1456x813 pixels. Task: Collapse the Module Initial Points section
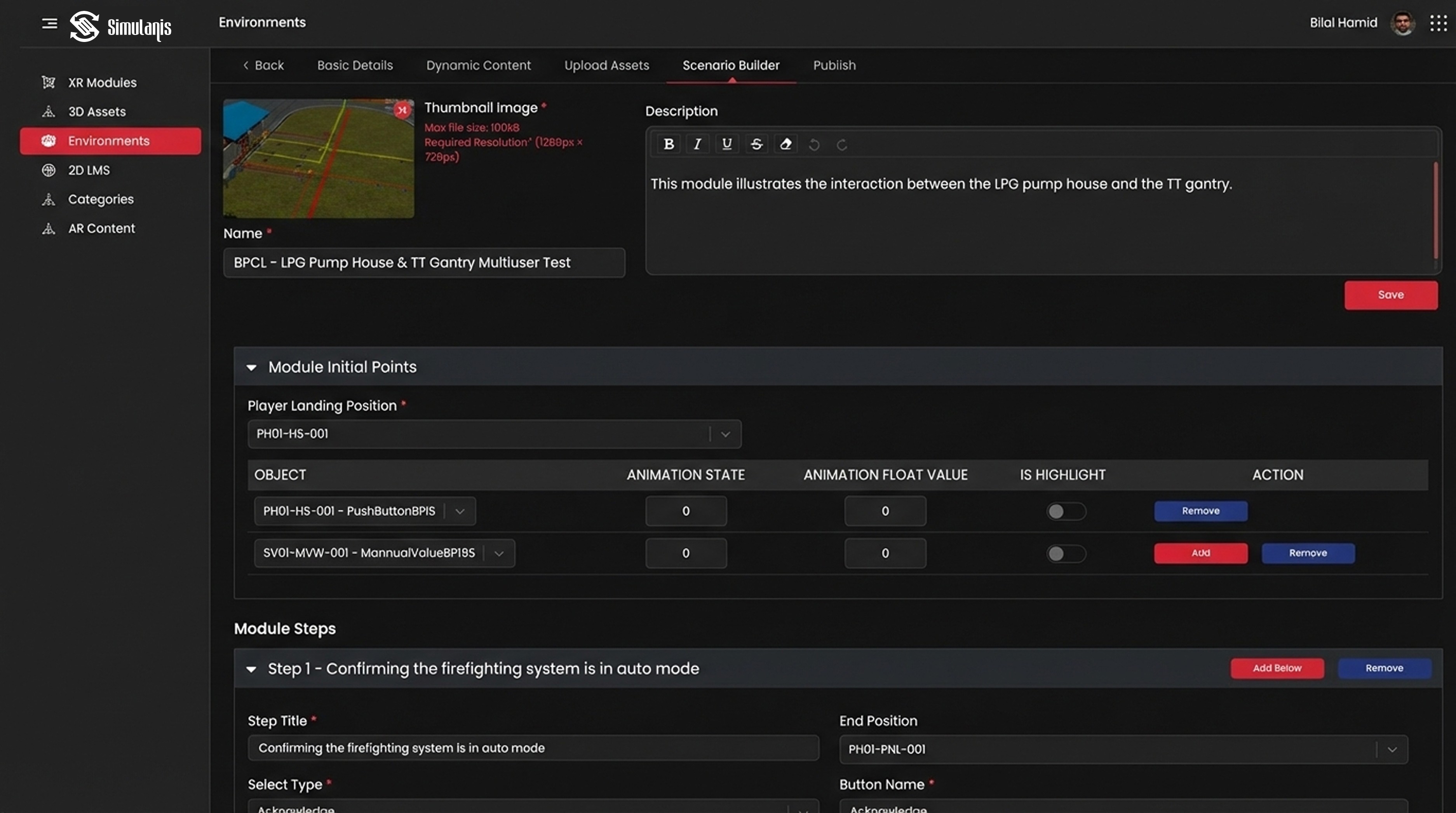tap(251, 368)
